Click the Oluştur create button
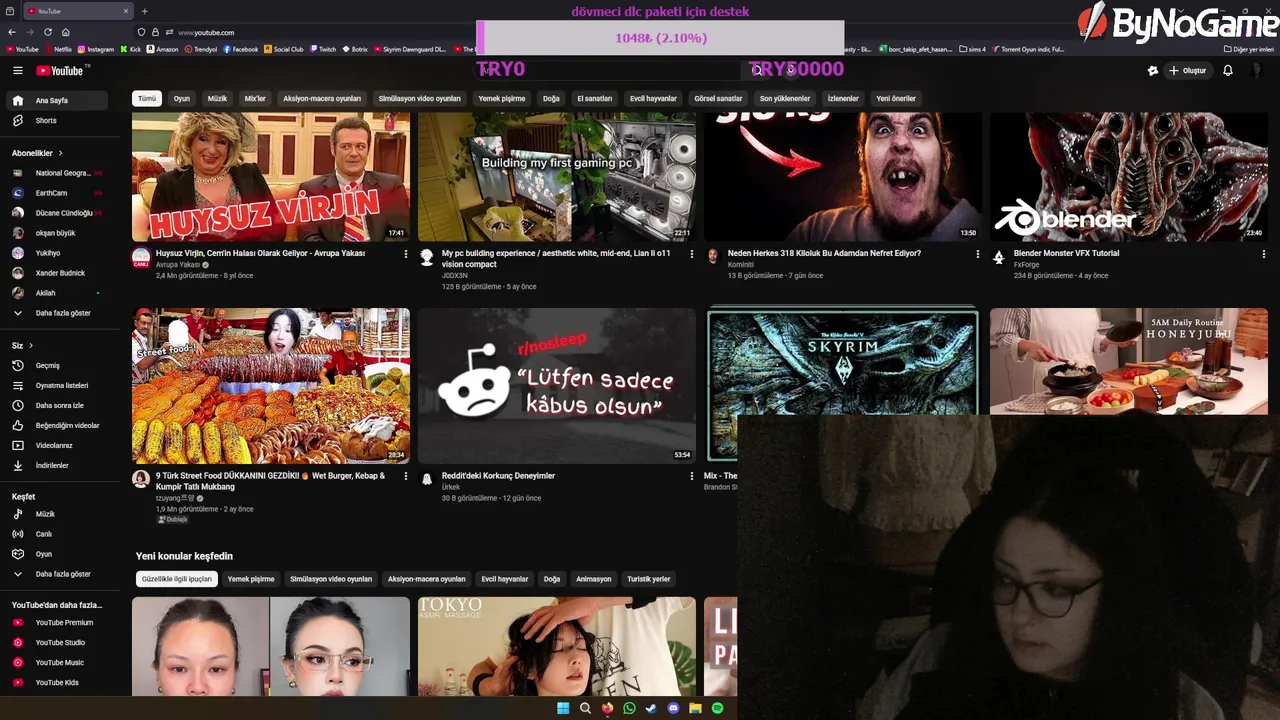Image resolution: width=1280 pixels, height=720 pixels. (x=1188, y=70)
